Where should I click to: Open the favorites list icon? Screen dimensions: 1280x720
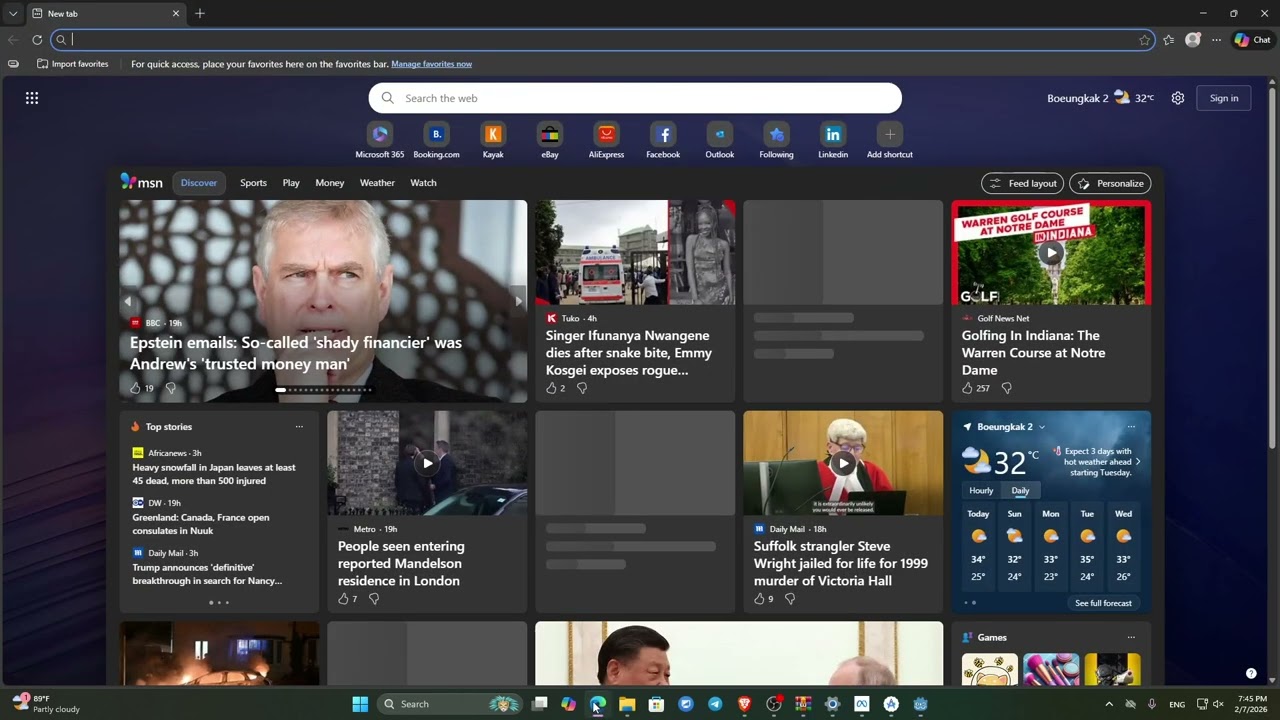[x=1169, y=40]
